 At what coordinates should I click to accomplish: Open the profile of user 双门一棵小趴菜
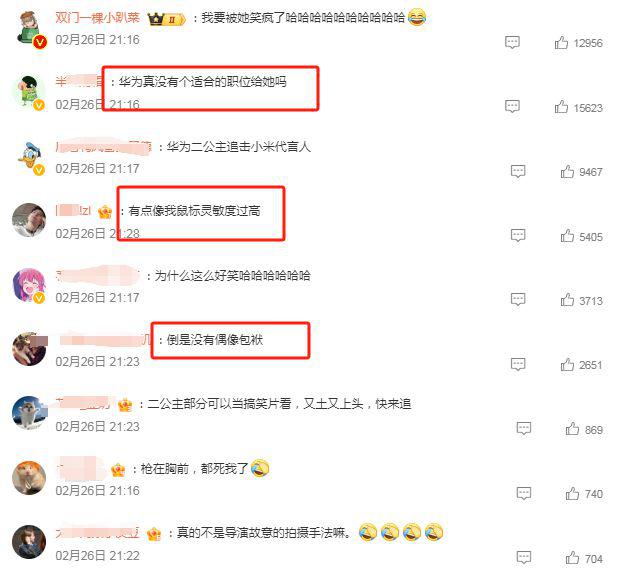(x=98, y=18)
